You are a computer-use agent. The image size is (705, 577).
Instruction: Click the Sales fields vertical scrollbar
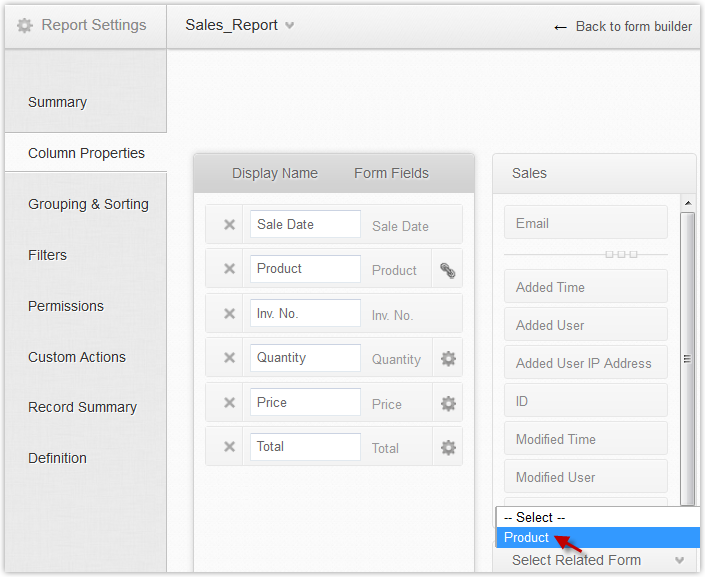687,358
